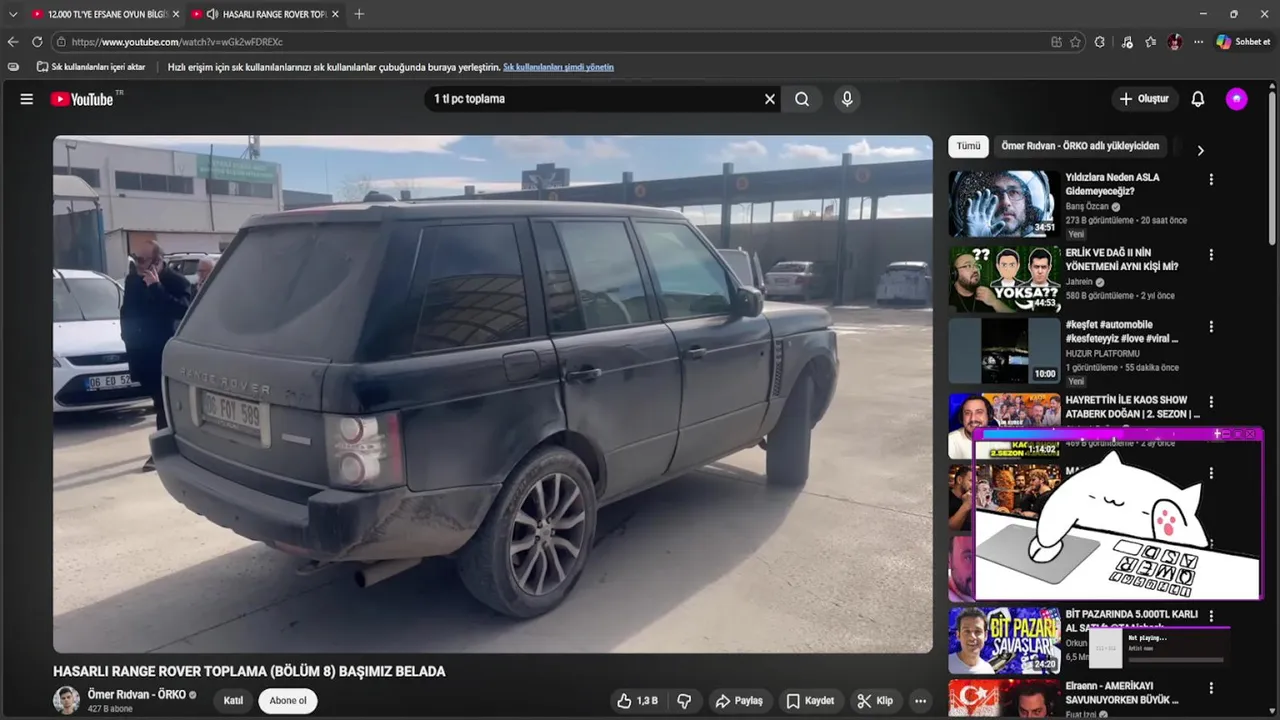Share the video with 'Paylaş'

pyautogui.click(x=739, y=701)
